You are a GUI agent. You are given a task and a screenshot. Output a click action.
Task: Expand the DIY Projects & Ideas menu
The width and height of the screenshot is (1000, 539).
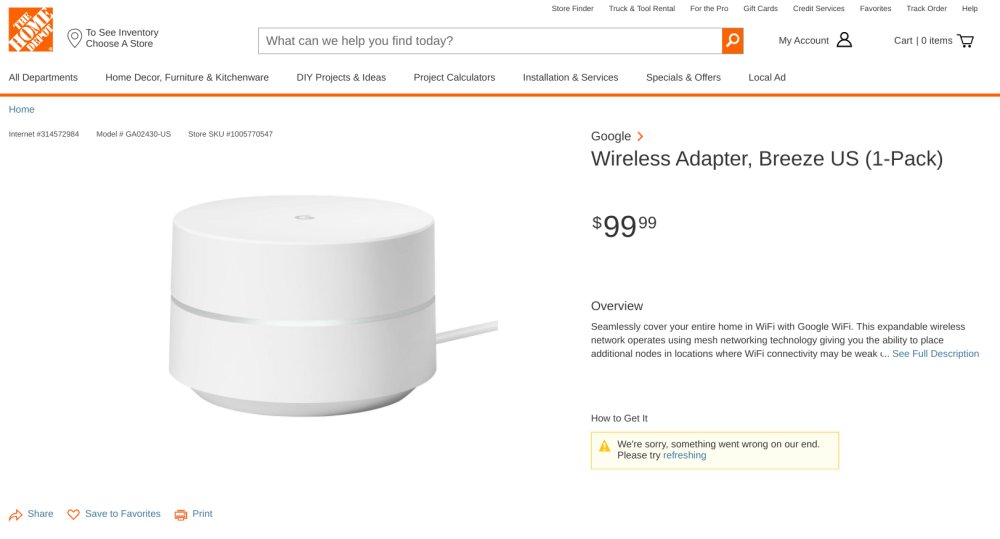pyautogui.click(x=341, y=78)
